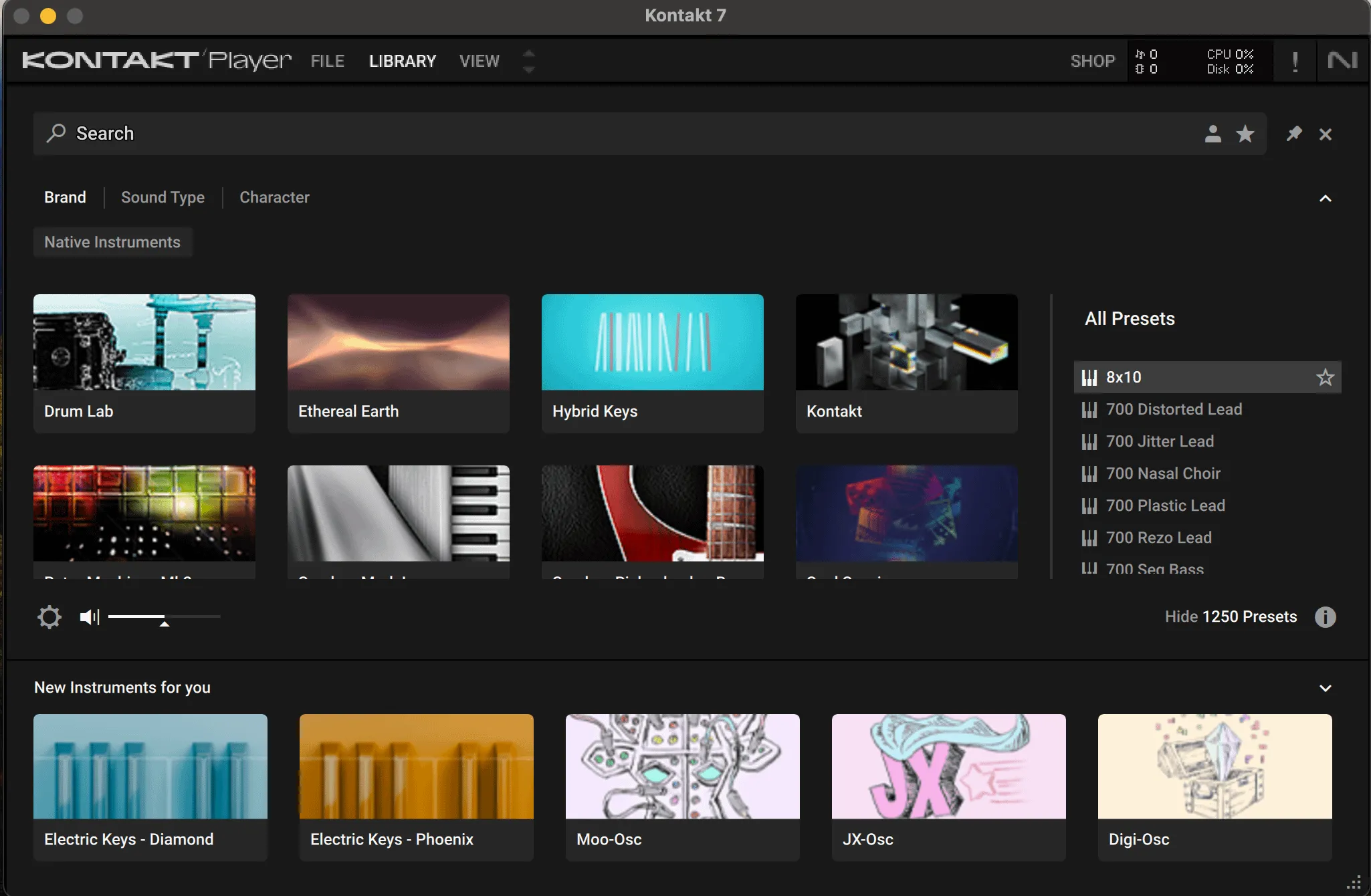Collapse the brand filter section with the chevron
Image resolution: width=1371 pixels, height=896 pixels.
click(1325, 199)
